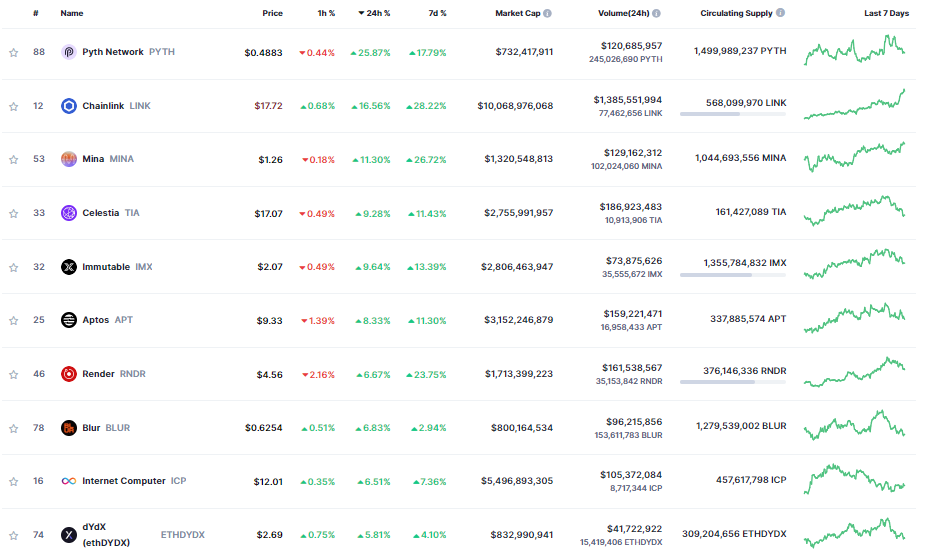Sort table by 7d % header

point(437,13)
